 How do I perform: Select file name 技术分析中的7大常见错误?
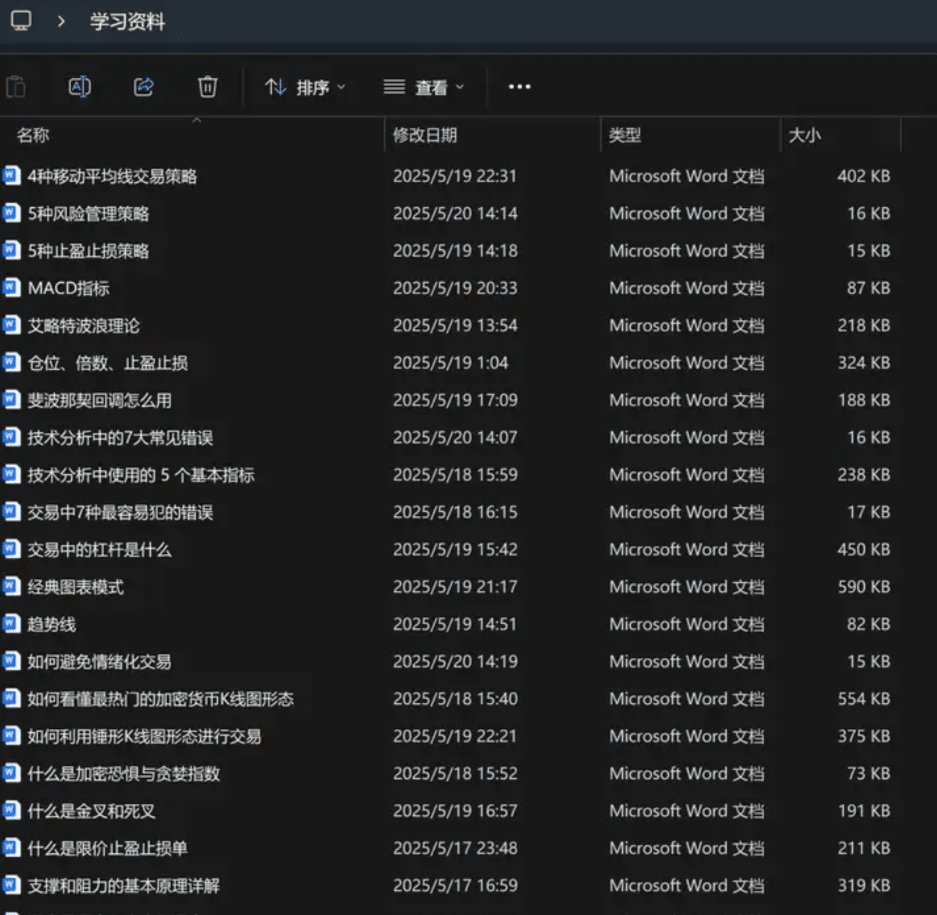click(120, 437)
